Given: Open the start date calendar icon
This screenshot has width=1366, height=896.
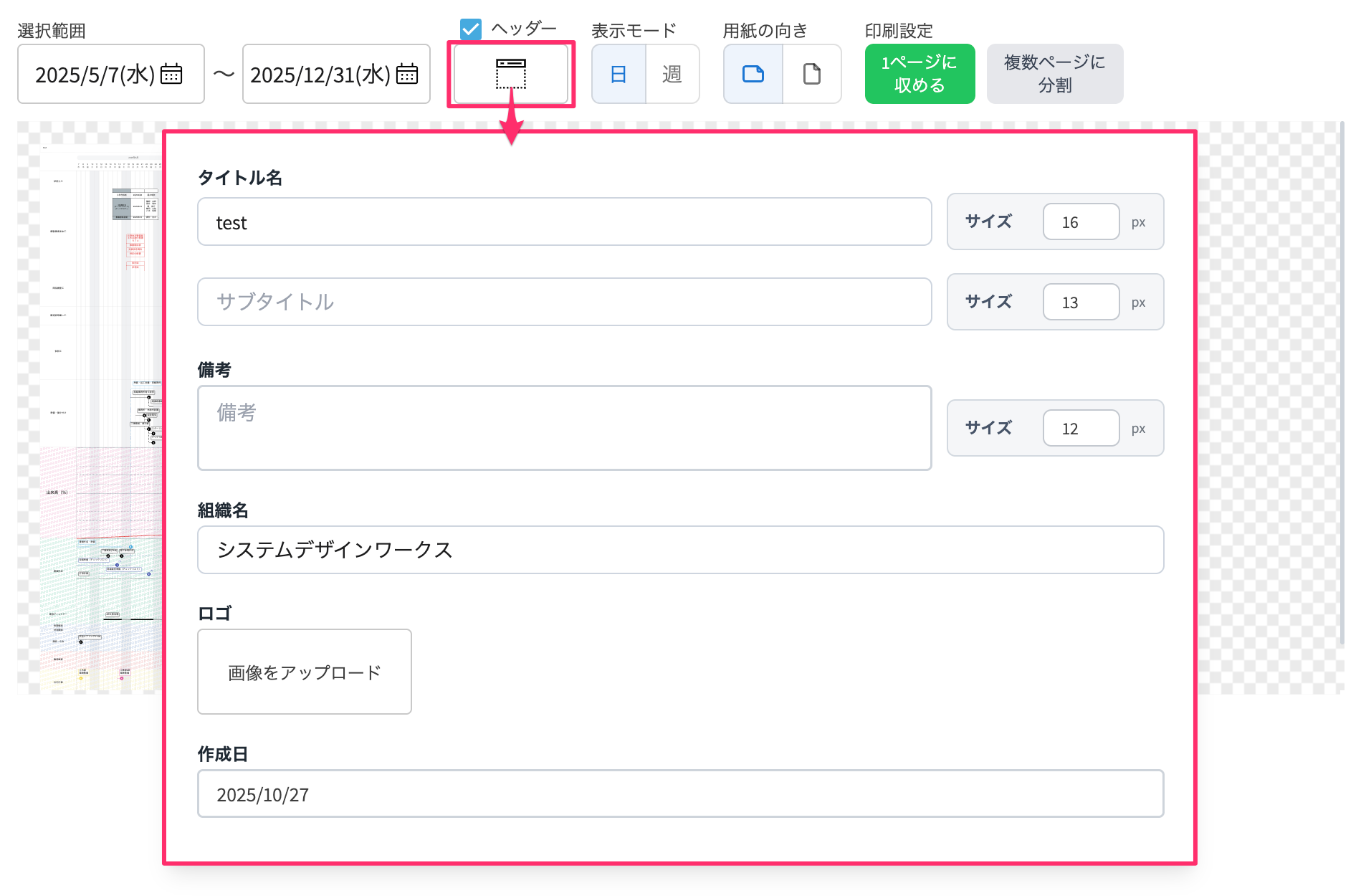Looking at the screenshot, I should pos(171,75).
